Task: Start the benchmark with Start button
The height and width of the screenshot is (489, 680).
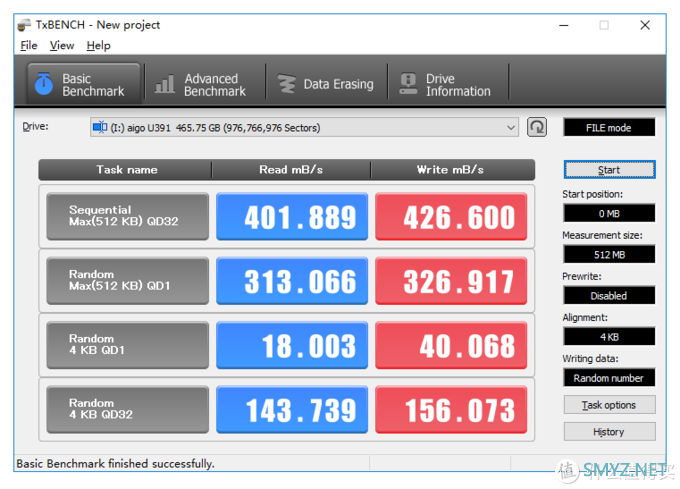Action: [609, 170]
